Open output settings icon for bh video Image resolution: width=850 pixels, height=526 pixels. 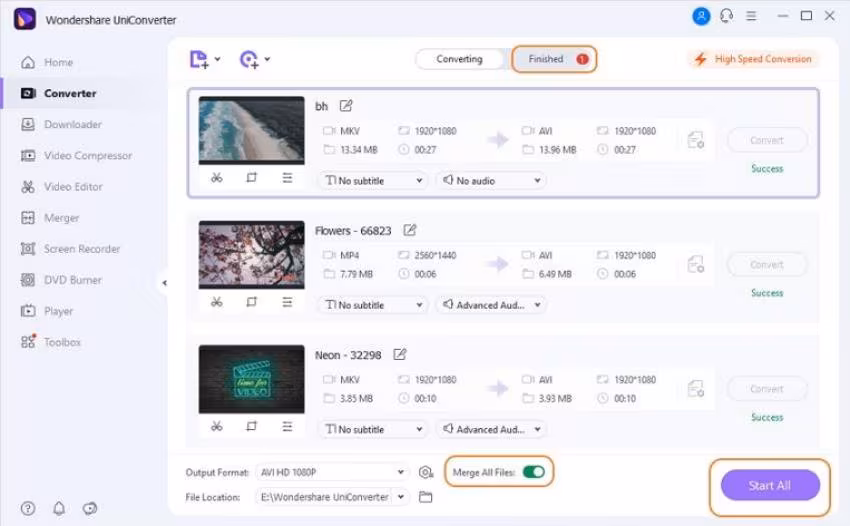696,140
